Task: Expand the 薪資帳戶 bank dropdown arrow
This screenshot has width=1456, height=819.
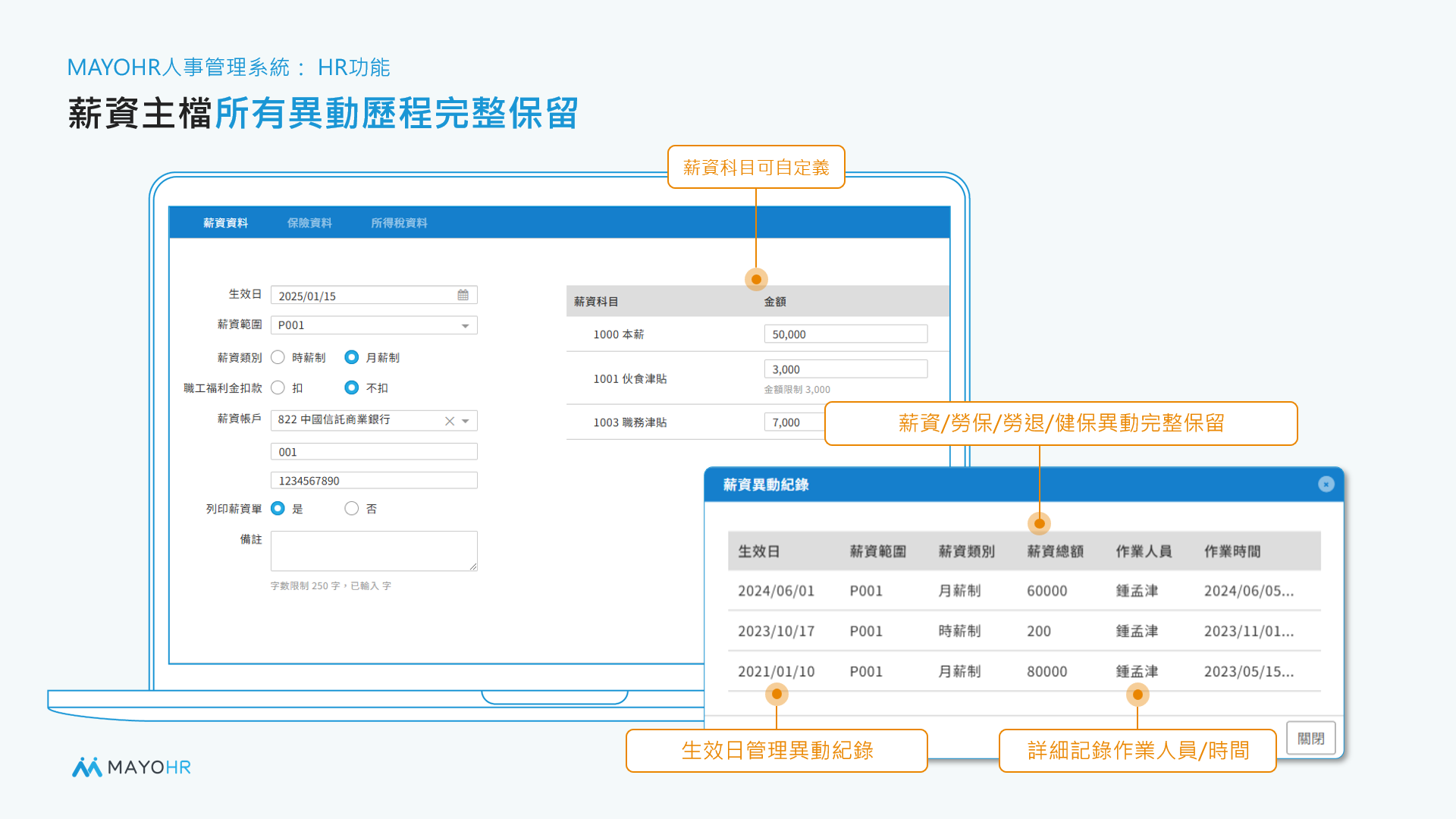Action: [x=466, y=421]
